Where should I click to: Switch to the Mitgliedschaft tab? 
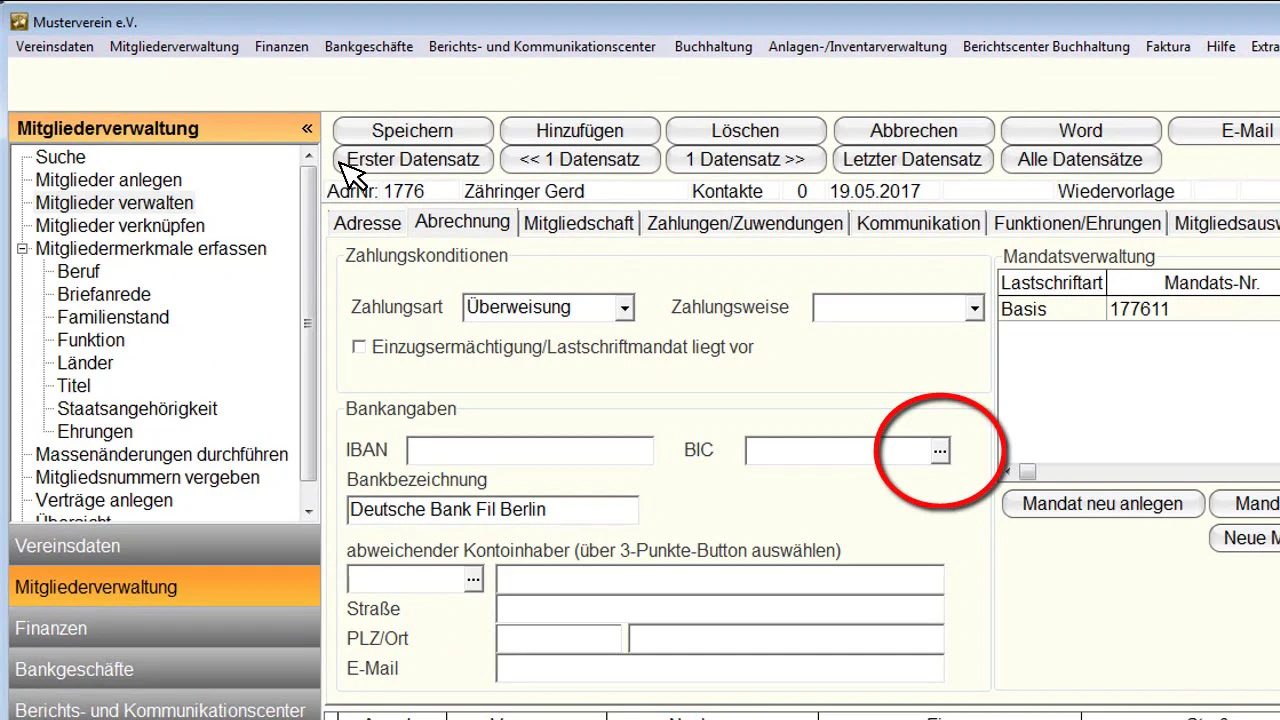pos(579,223)
